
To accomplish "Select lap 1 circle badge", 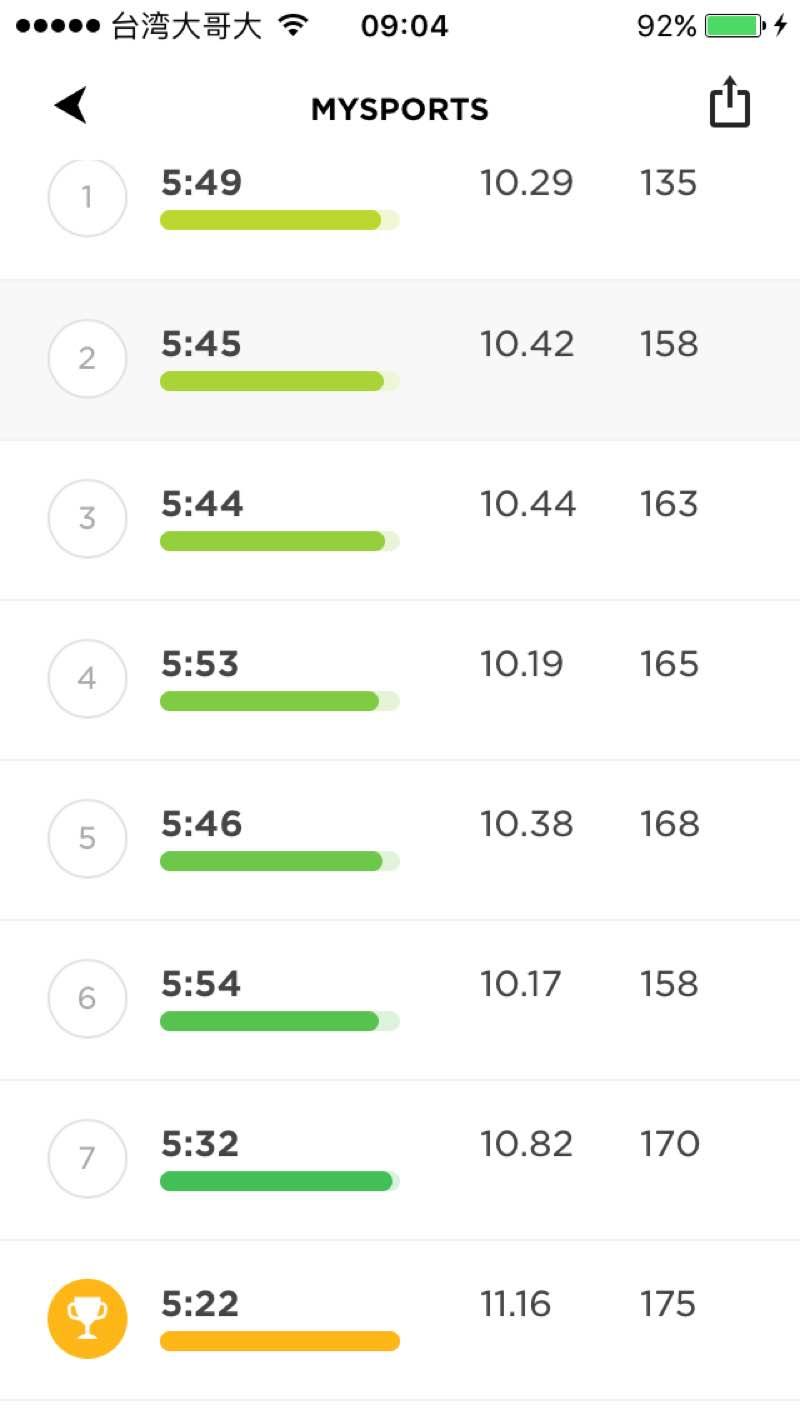I will [87, 198].
